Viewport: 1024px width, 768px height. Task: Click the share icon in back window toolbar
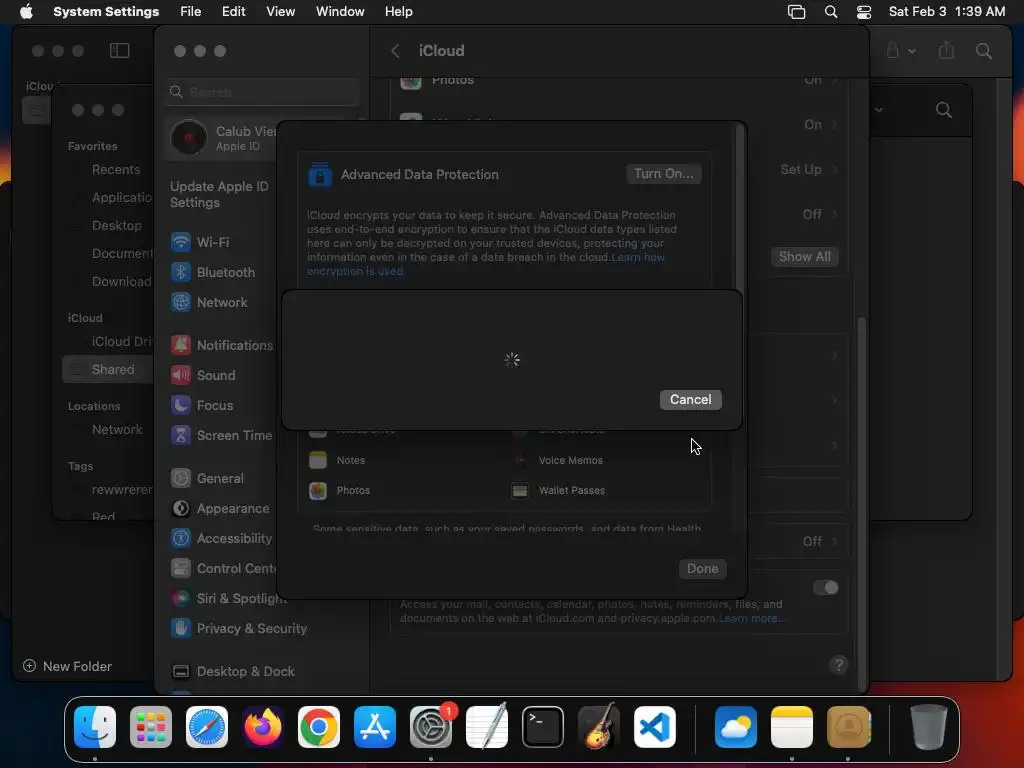pos(946,51)
